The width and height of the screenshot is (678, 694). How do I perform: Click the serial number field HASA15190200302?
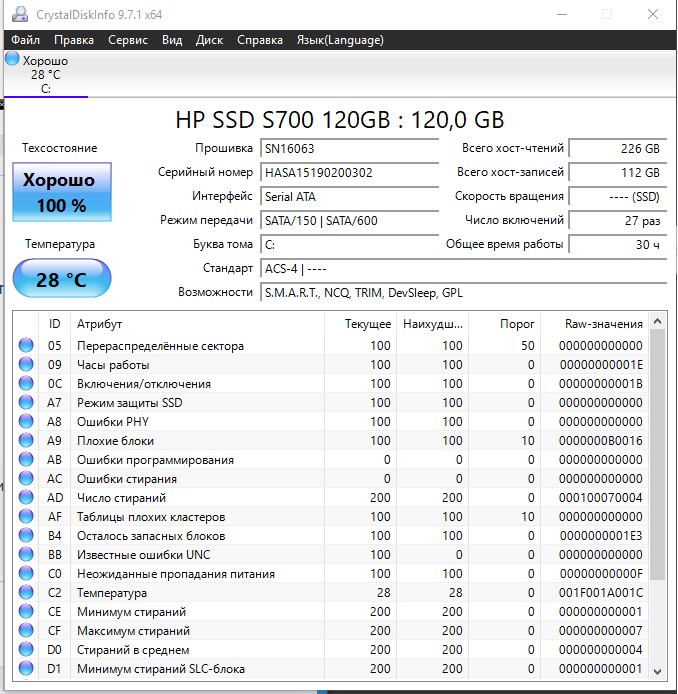(x=350, y=173)
